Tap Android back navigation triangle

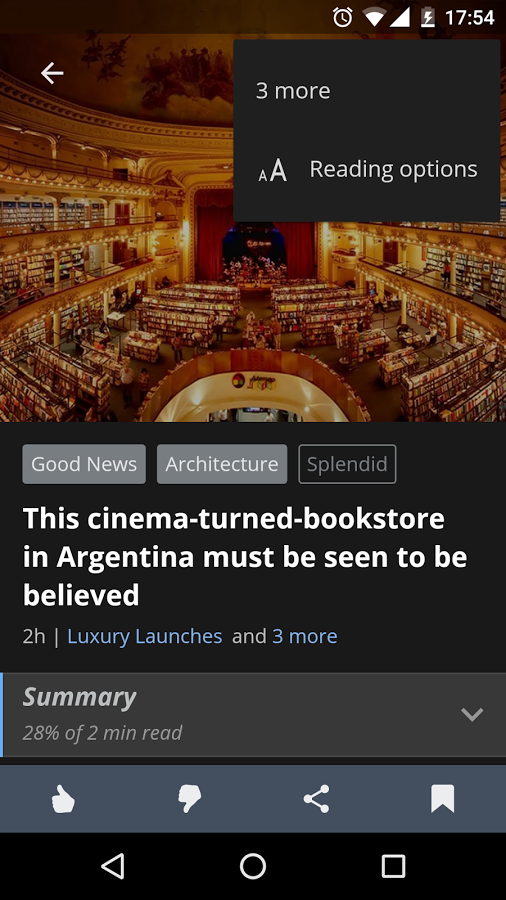[x=113, y=866]
